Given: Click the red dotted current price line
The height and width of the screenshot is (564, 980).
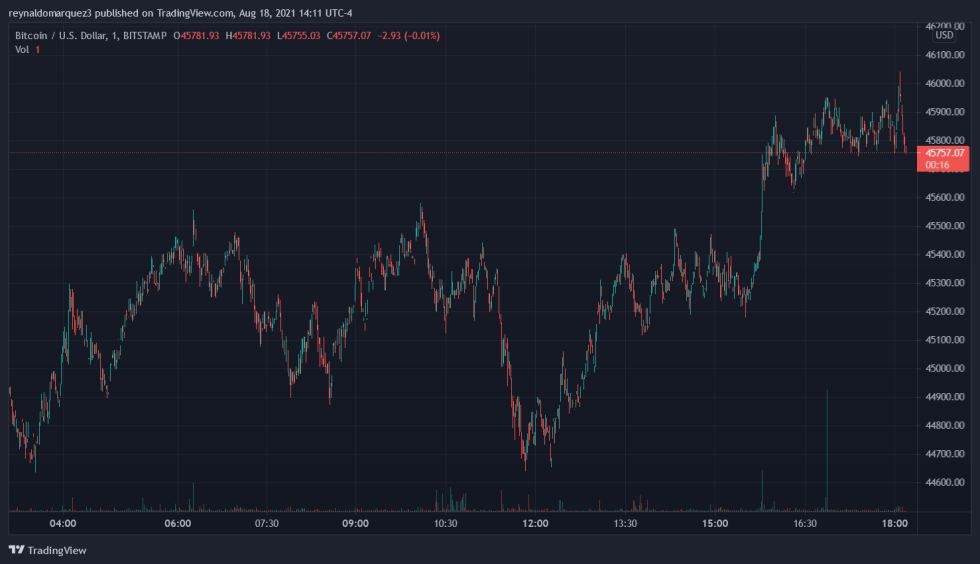Looking at the screenshot, I should 400,153.
